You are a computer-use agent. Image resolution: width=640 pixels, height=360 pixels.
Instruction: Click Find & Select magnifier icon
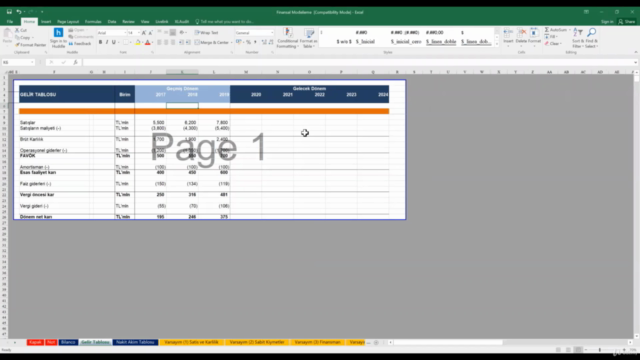[591, 32]
